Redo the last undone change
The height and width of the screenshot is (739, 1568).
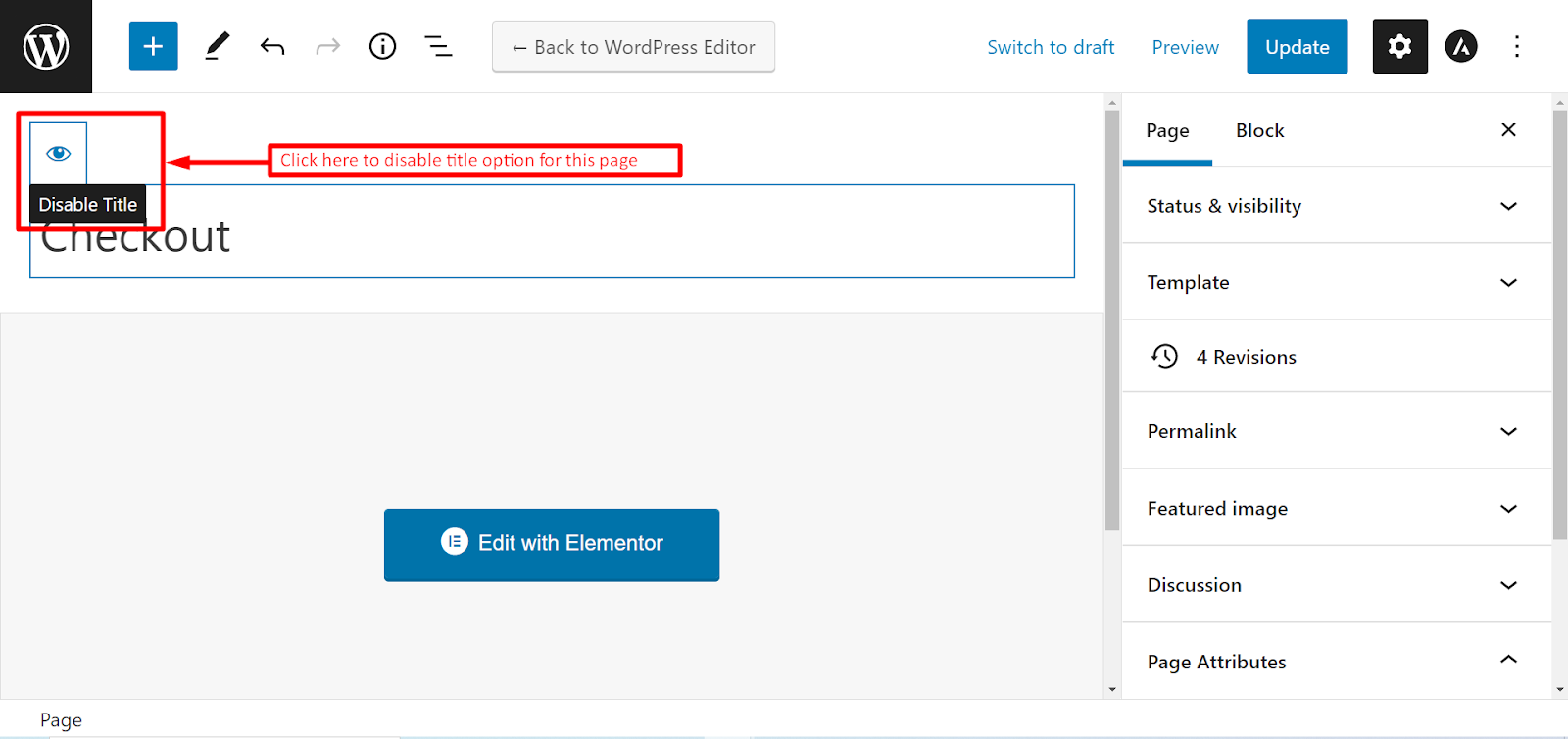pyautogui.click(x=327, y=46)
